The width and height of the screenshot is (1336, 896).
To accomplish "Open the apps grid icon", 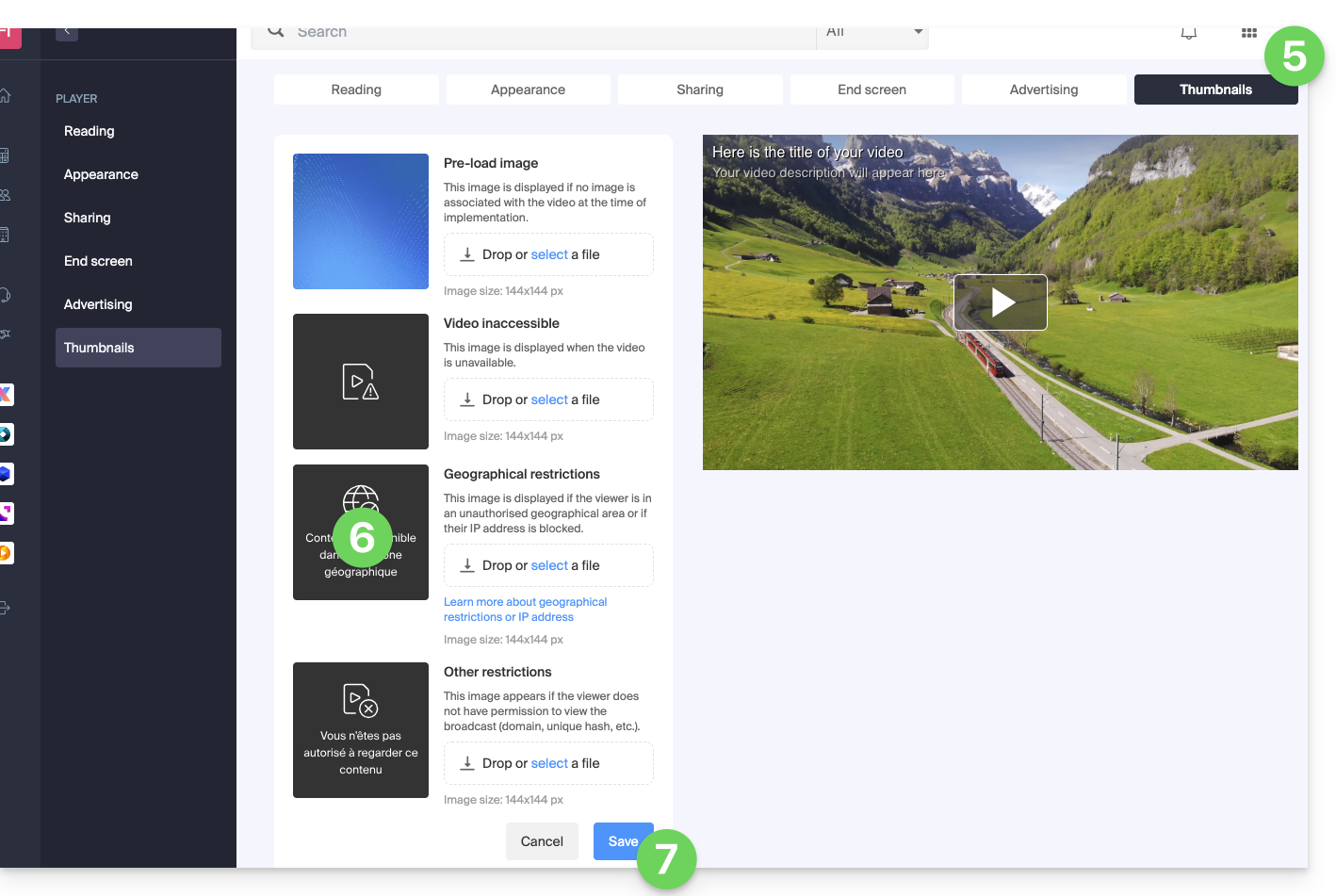I will 1248,34.
